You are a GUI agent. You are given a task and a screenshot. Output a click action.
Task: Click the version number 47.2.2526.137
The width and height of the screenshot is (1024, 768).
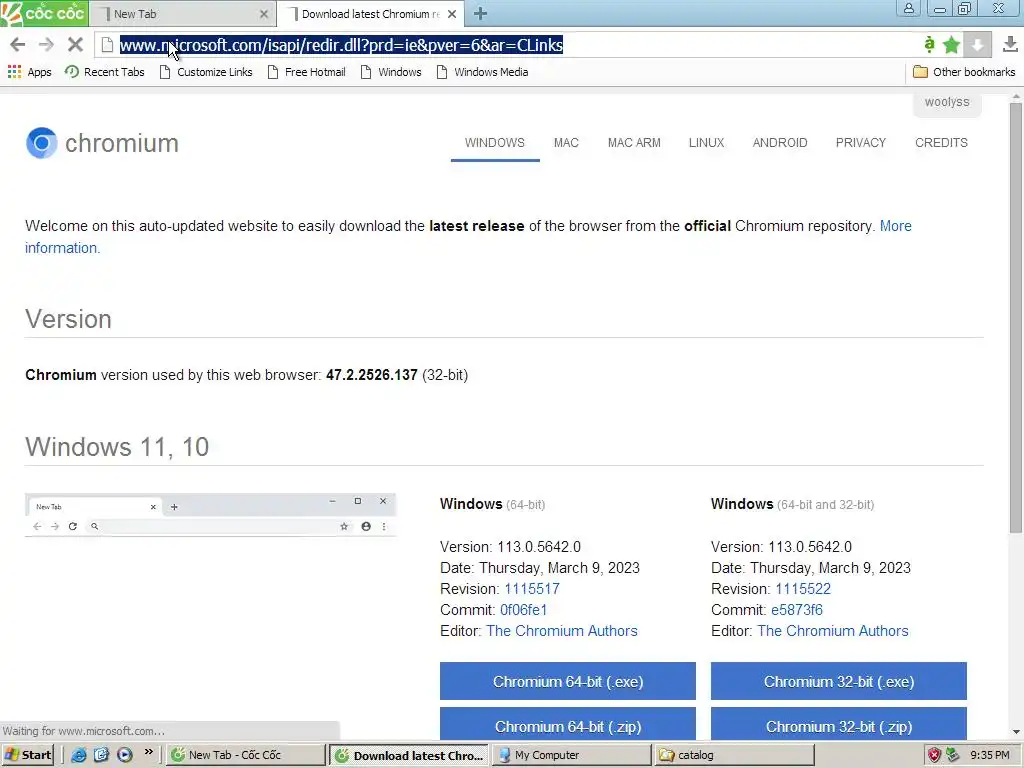(x=372, y=375)
